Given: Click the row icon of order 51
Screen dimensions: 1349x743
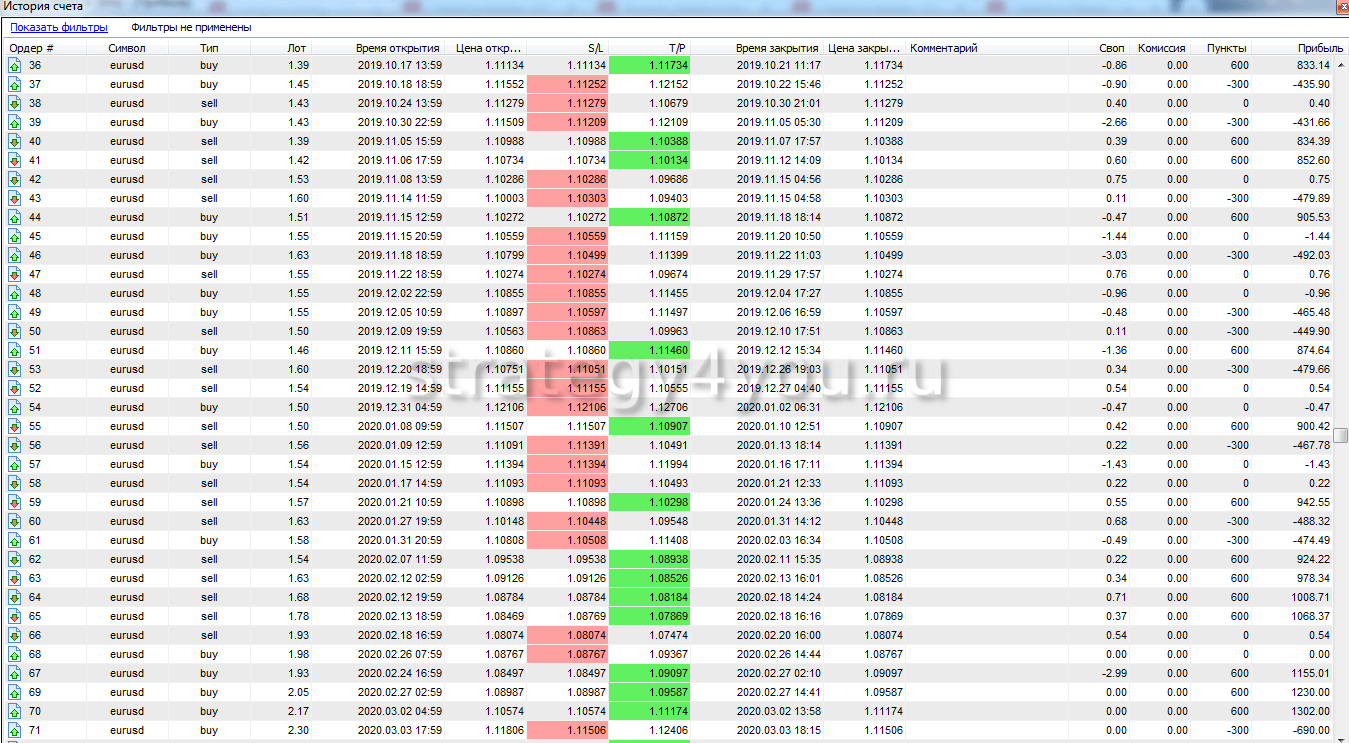Looking at the screenshot, I should click(x=15, y=351).
